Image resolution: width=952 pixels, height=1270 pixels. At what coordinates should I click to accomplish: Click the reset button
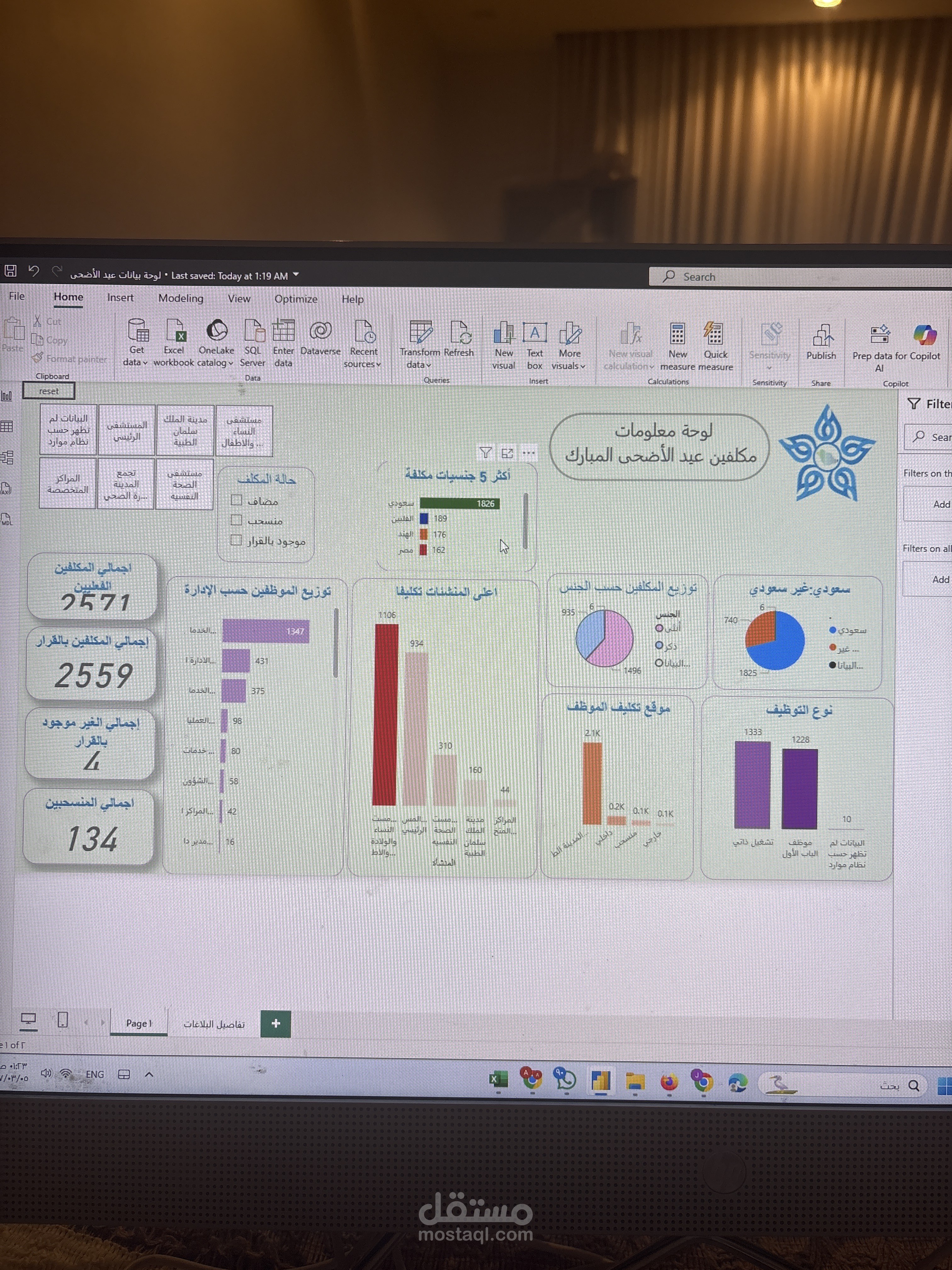click(x=49, y=391)
